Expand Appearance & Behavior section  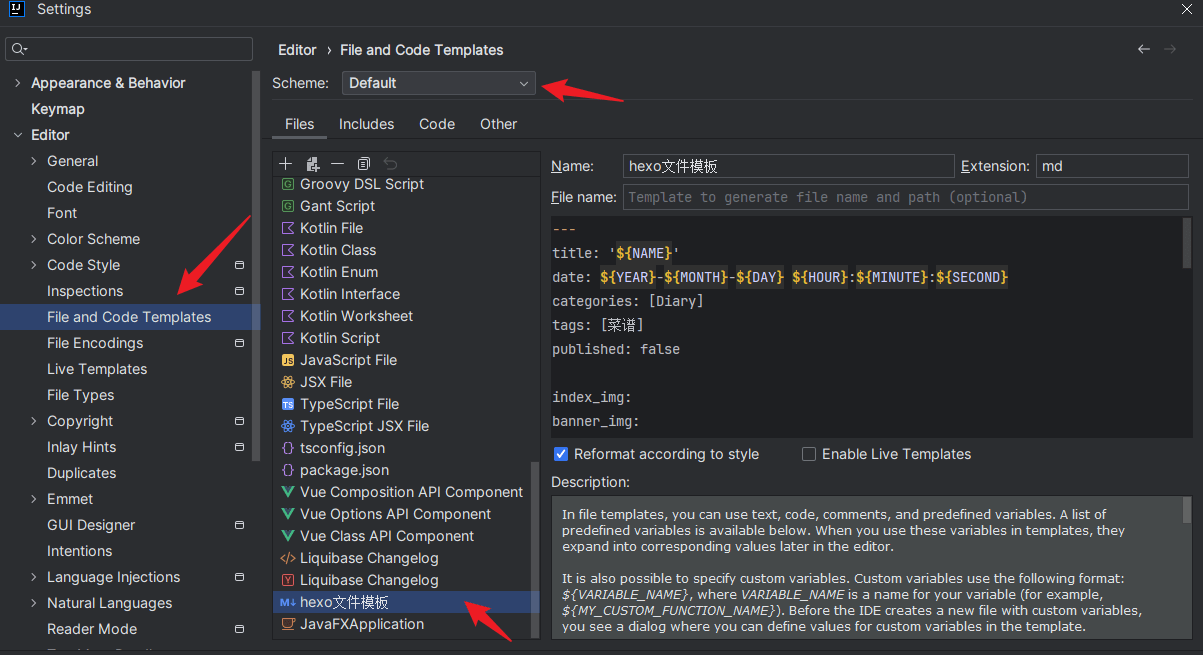(17, 83)
